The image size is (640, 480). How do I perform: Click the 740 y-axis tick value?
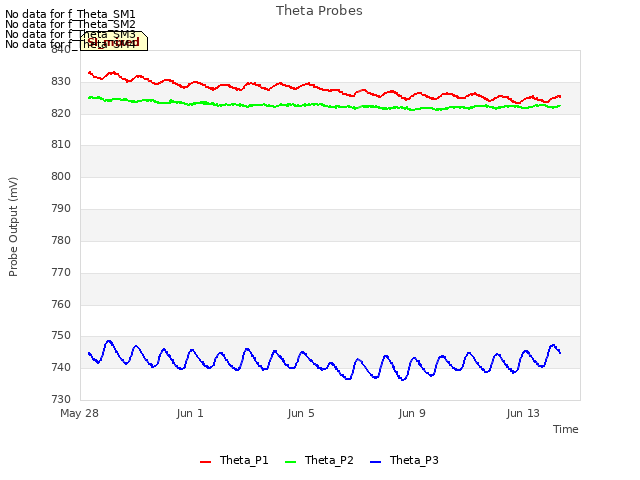pos(61,368)
